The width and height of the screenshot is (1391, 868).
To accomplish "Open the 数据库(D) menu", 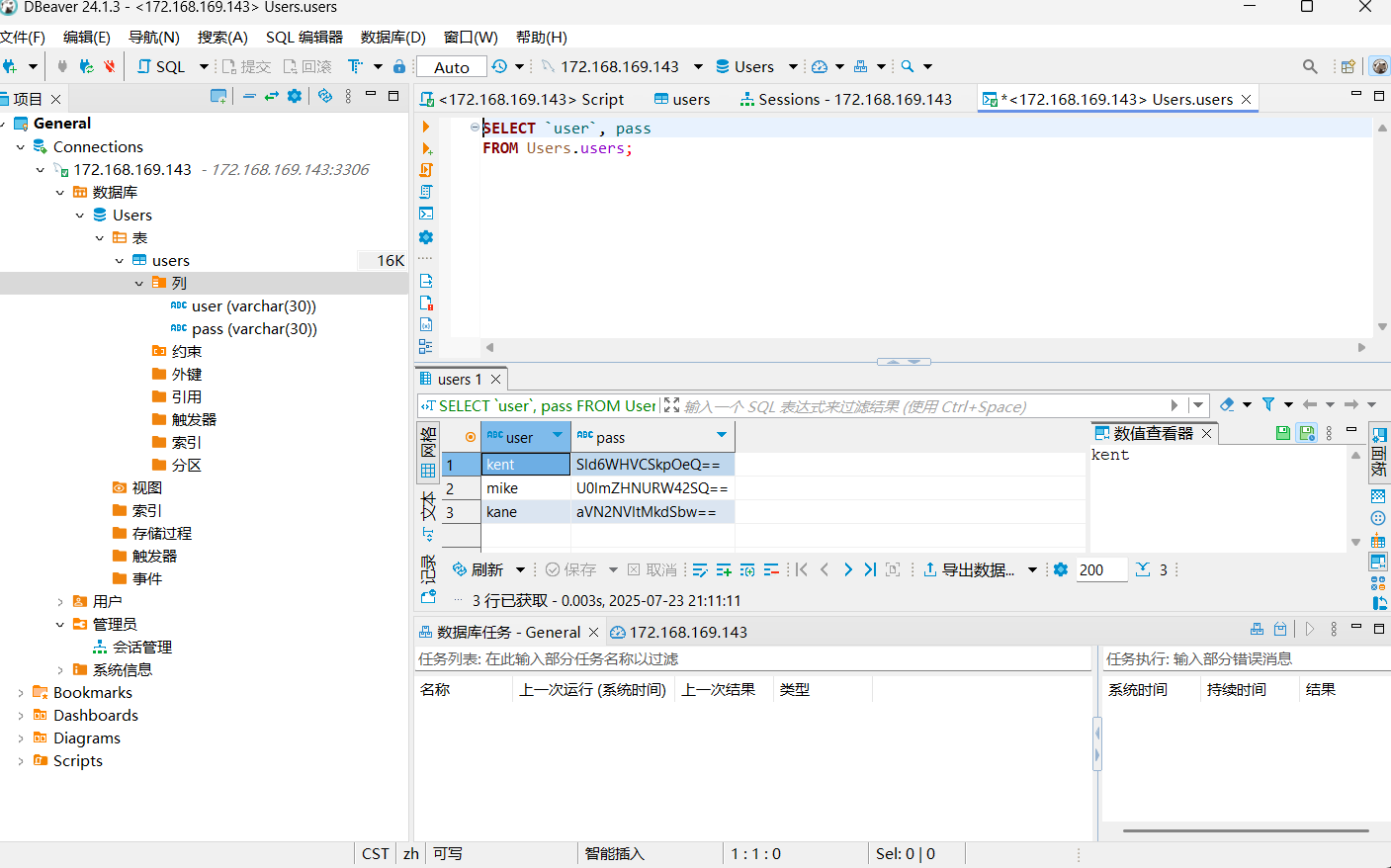I will pyautogui.click(x=392, y=37).
